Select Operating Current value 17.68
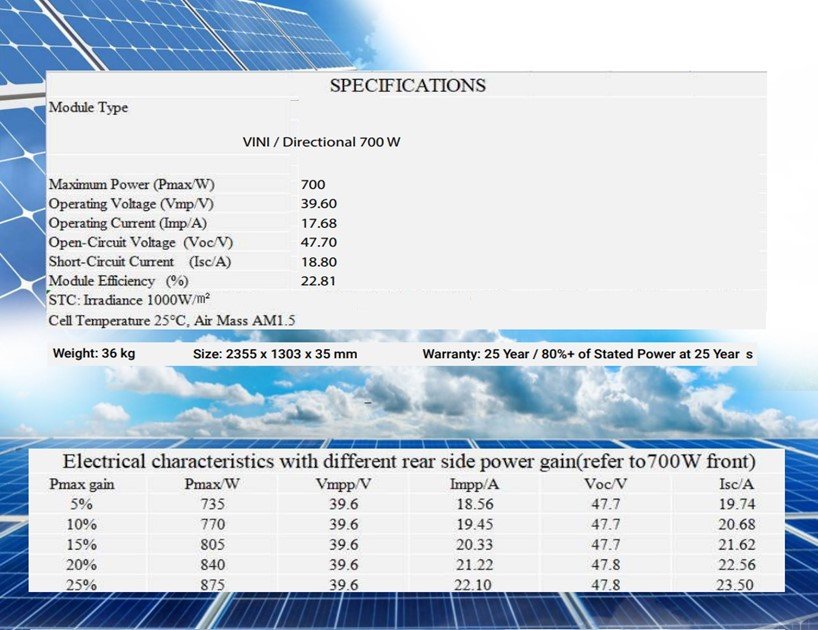Screen dimensions: 818x630 point(319,223)
